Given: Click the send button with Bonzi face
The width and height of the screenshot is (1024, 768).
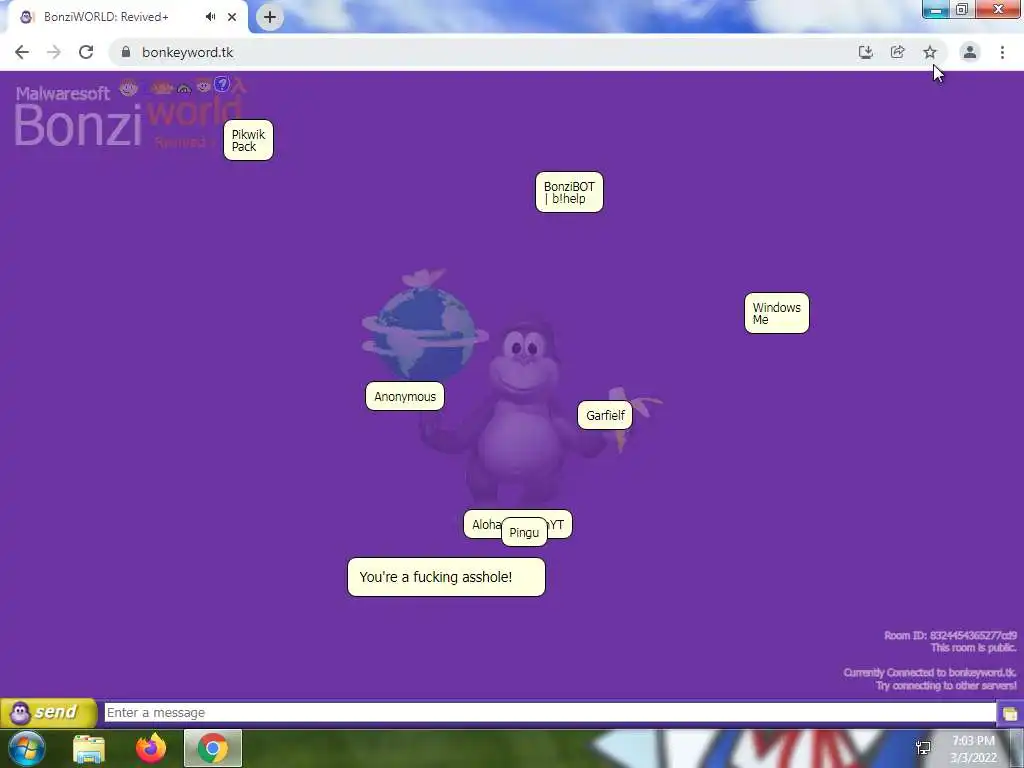Looking at the screenshot, I should (x=49, y=712).
